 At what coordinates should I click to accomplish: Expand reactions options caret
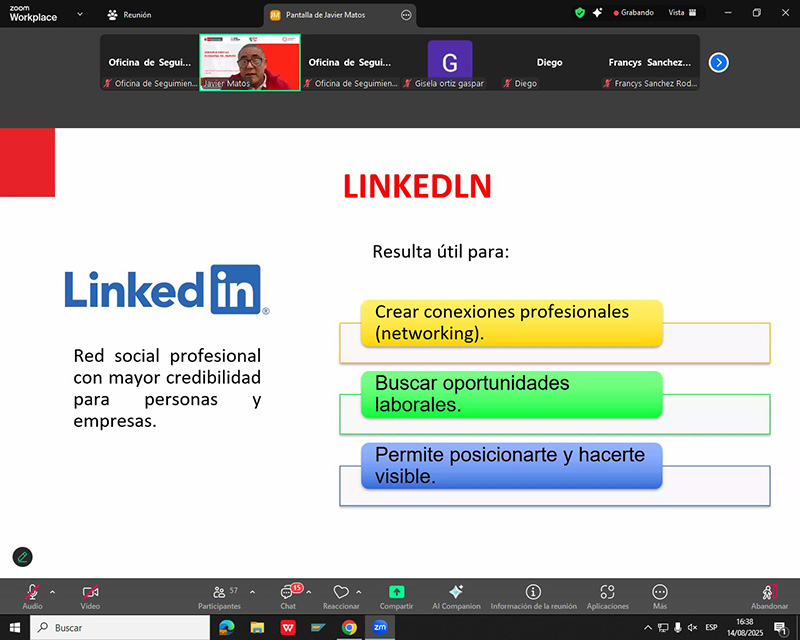[x=359, y=592]
